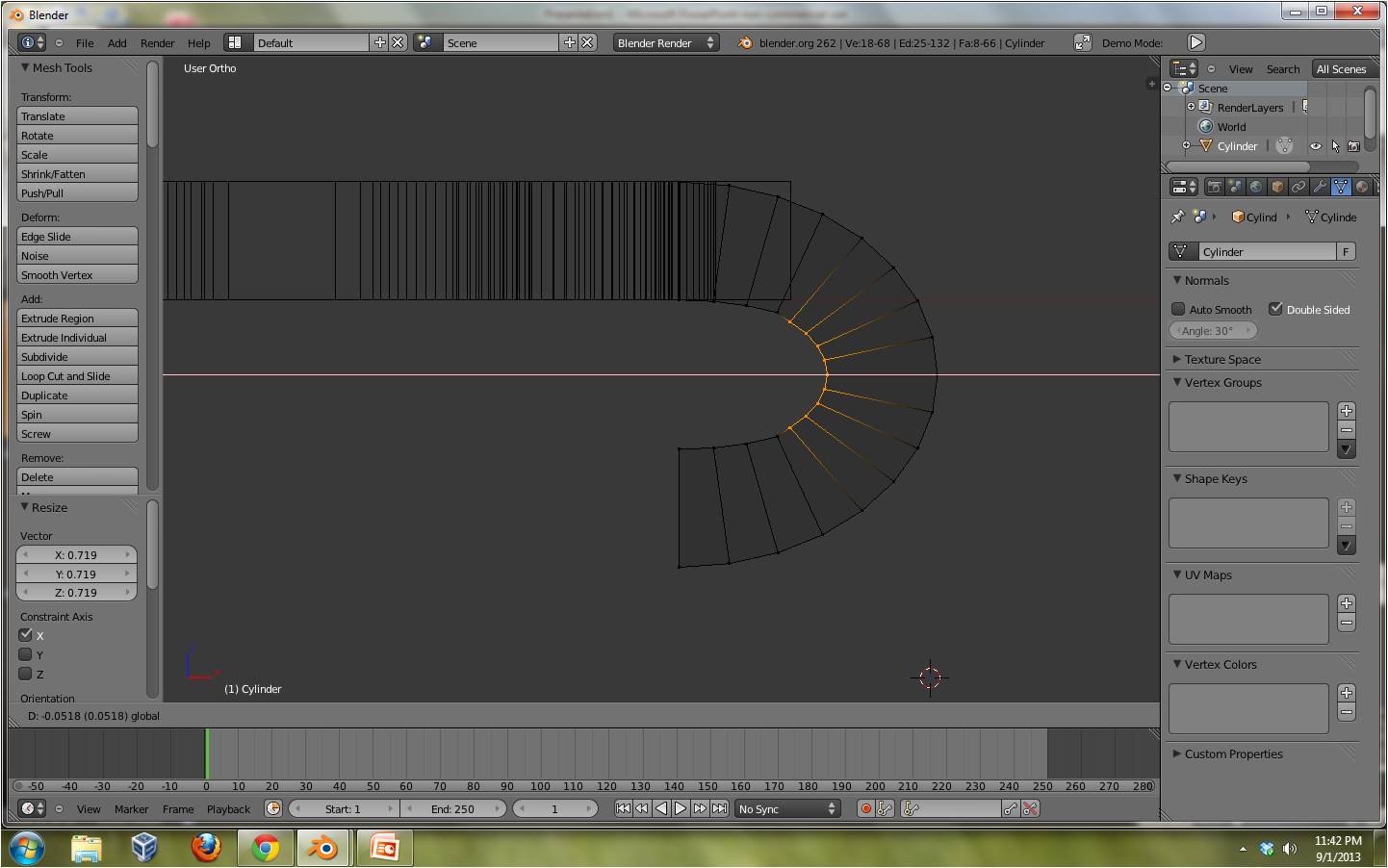
Task: Open the Object properties tab
Action: point(1277,187)
